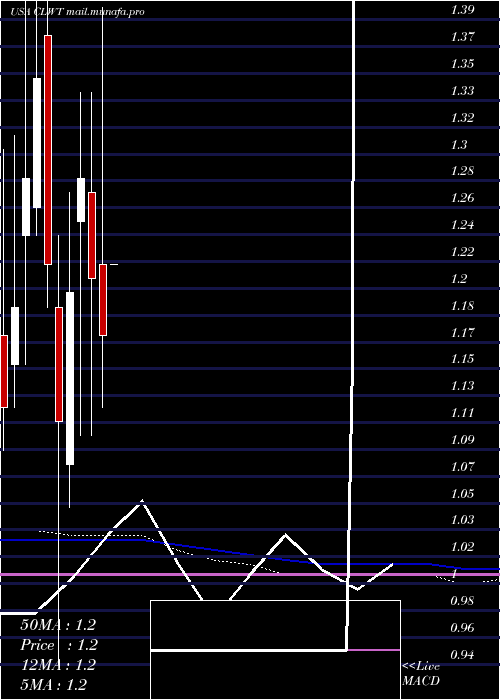Click the 1.15 price axis label

pos(462,359)
